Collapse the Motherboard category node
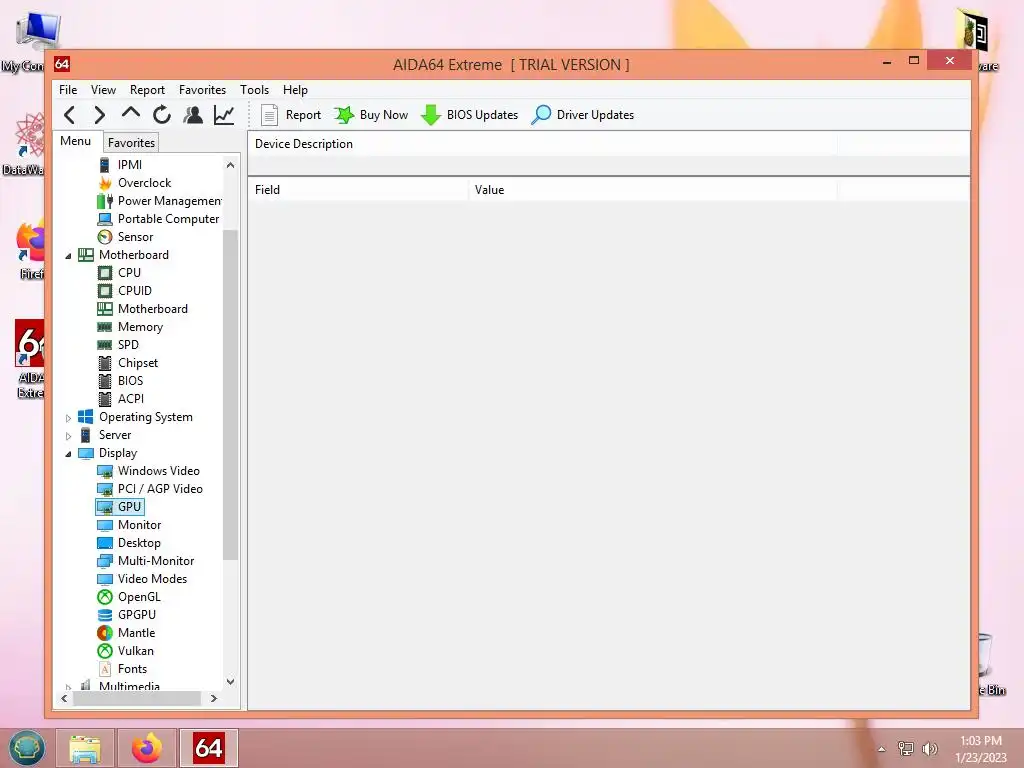Image resolution: width=1024 pixels, height=768 pixels. coord(68,256)
